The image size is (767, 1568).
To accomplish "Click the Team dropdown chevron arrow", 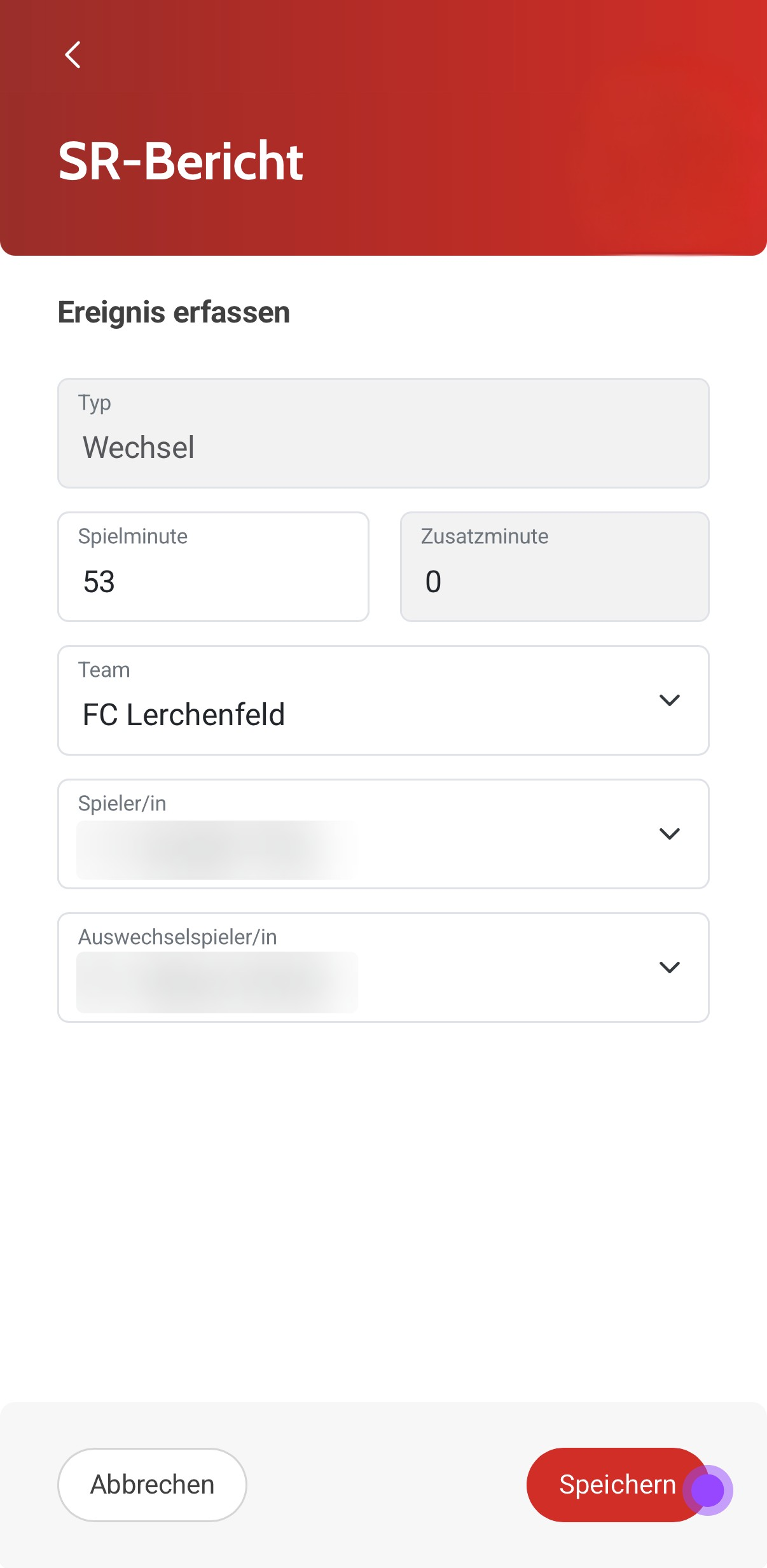I will [x=669, y=700].
